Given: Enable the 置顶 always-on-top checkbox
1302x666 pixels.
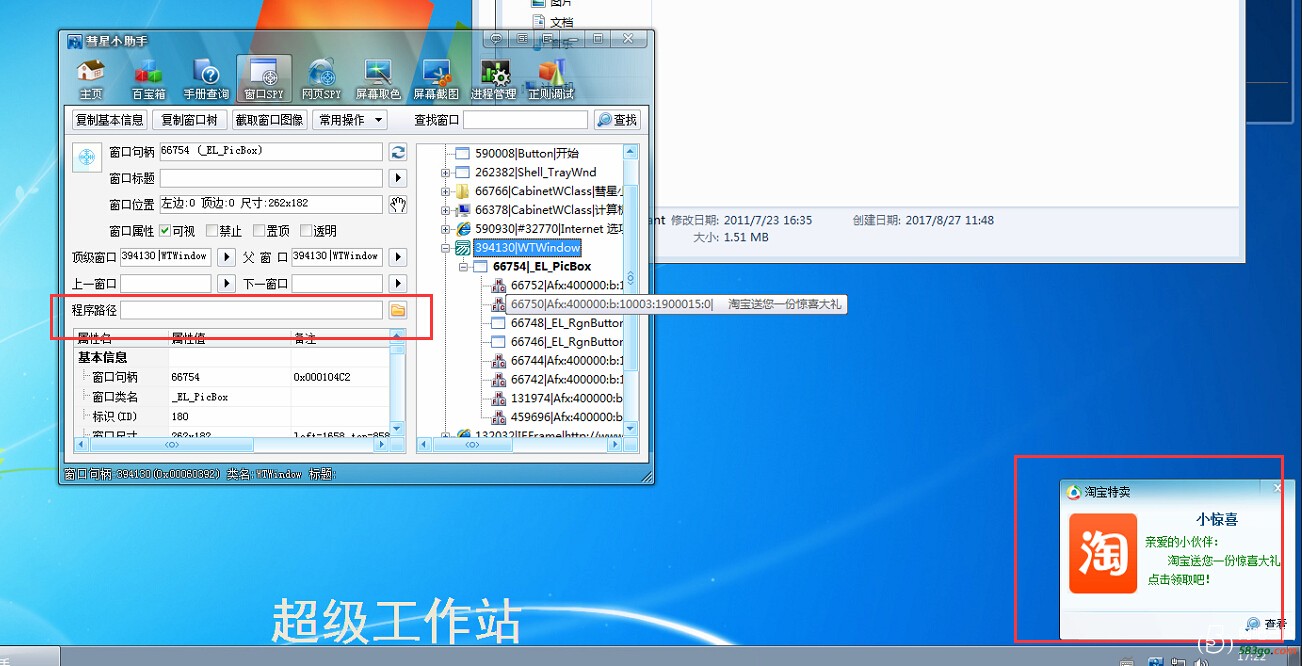Looking at the screenshot, I should tap(259, 231).
